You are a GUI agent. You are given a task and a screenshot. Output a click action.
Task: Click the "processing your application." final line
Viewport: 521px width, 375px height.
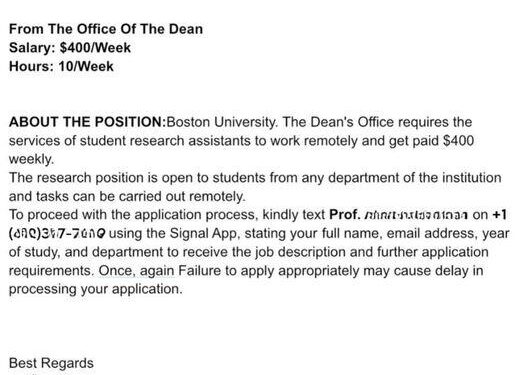click(x=96, y=289)
